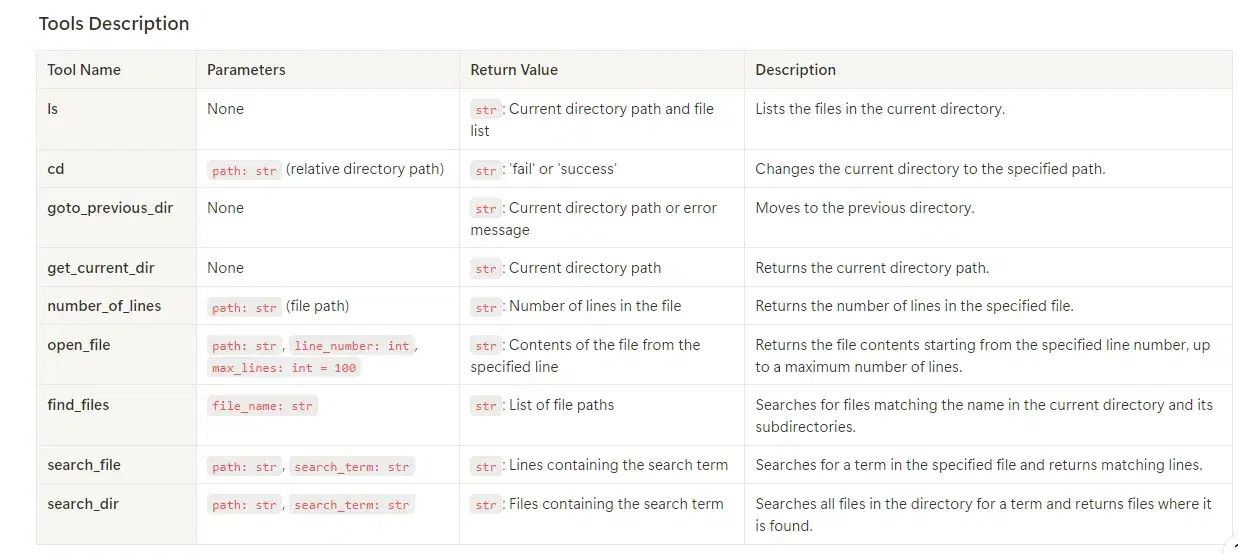The image size is (1238, 554).
Task: Click the find_files tool name
Action: pyautogui.click(x=78, y=405)
